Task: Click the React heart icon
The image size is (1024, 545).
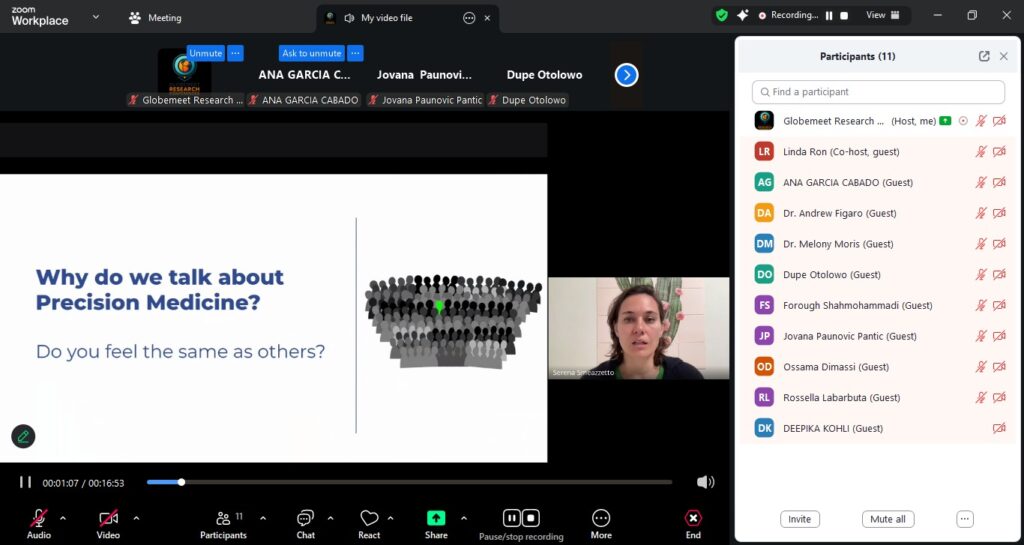Action: coord(369,518)
